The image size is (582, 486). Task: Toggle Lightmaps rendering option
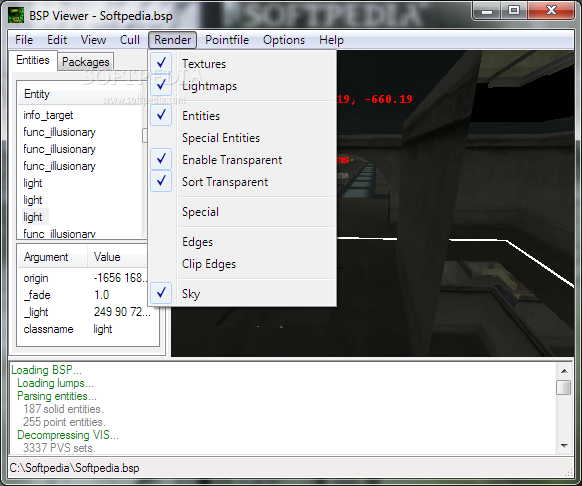coord(242,86)
